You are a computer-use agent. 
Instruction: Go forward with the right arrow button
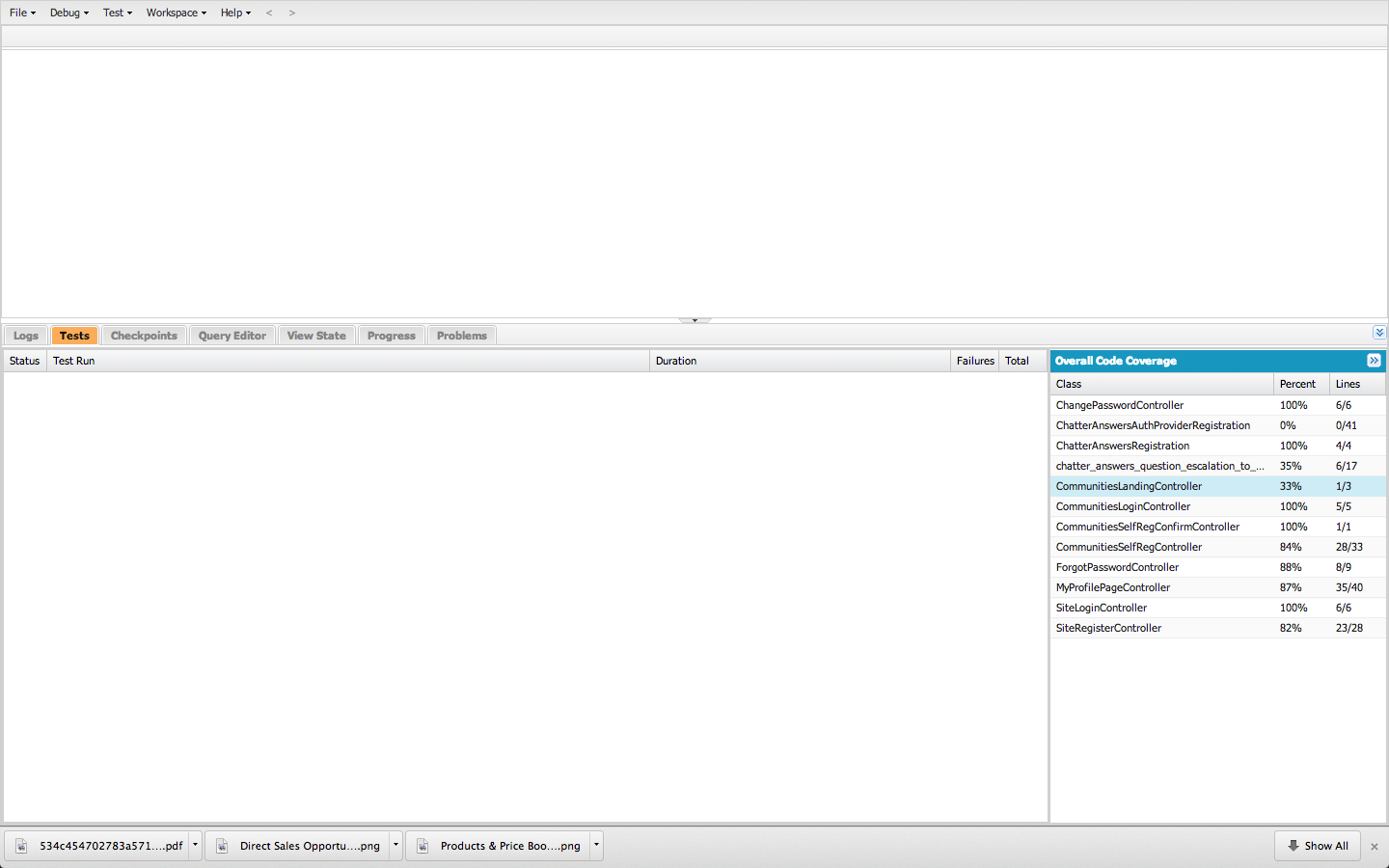tap(292, 13)
